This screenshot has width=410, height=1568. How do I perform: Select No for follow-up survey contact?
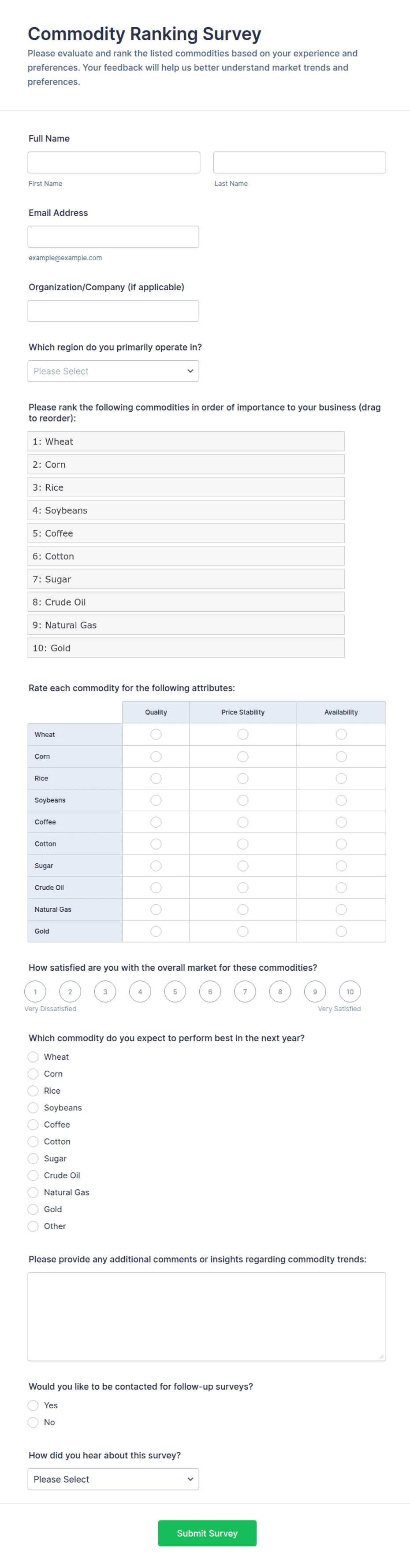pyautogui.click(x=34, y=1423)
